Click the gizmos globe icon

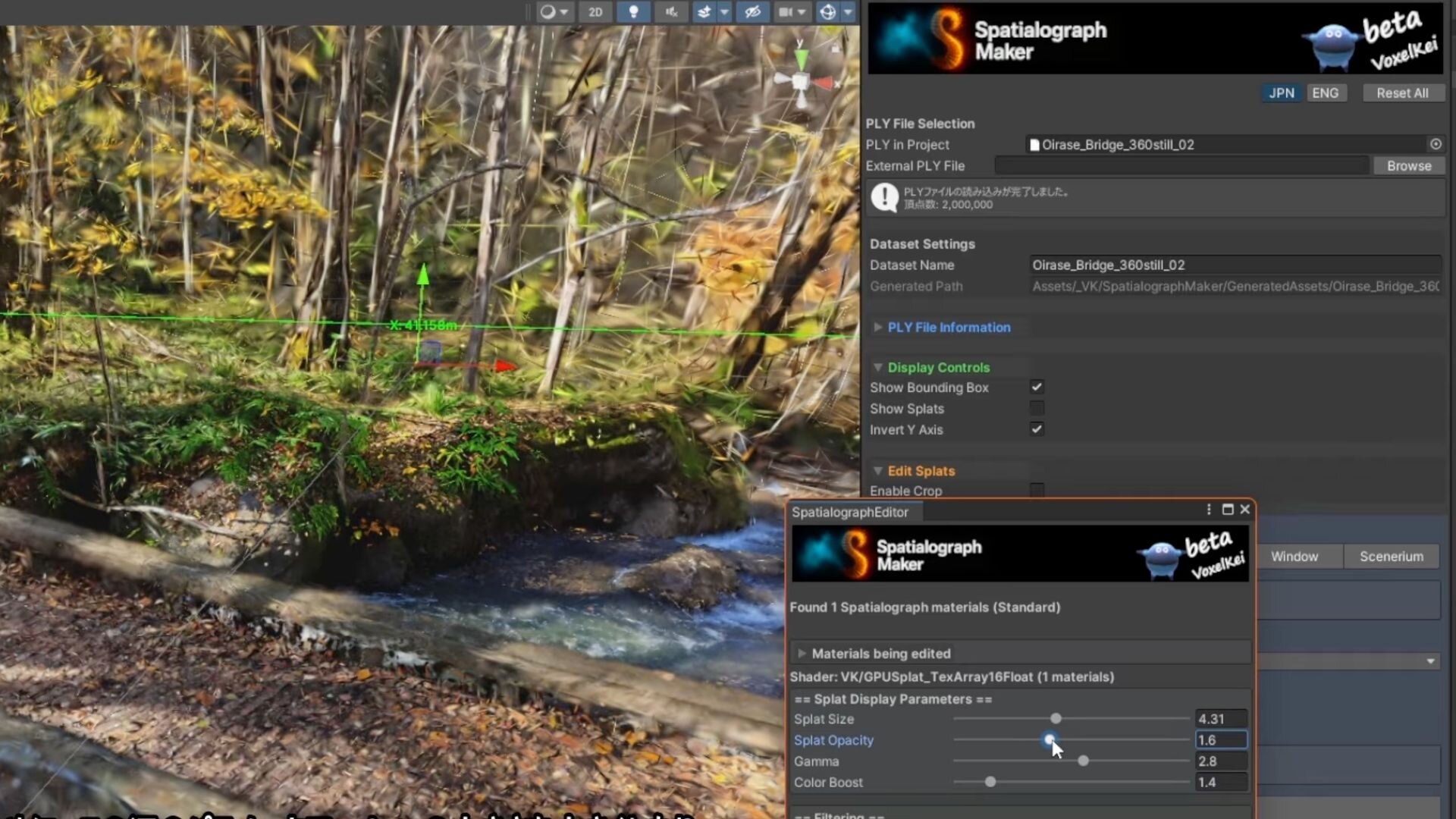pos(828,12)
